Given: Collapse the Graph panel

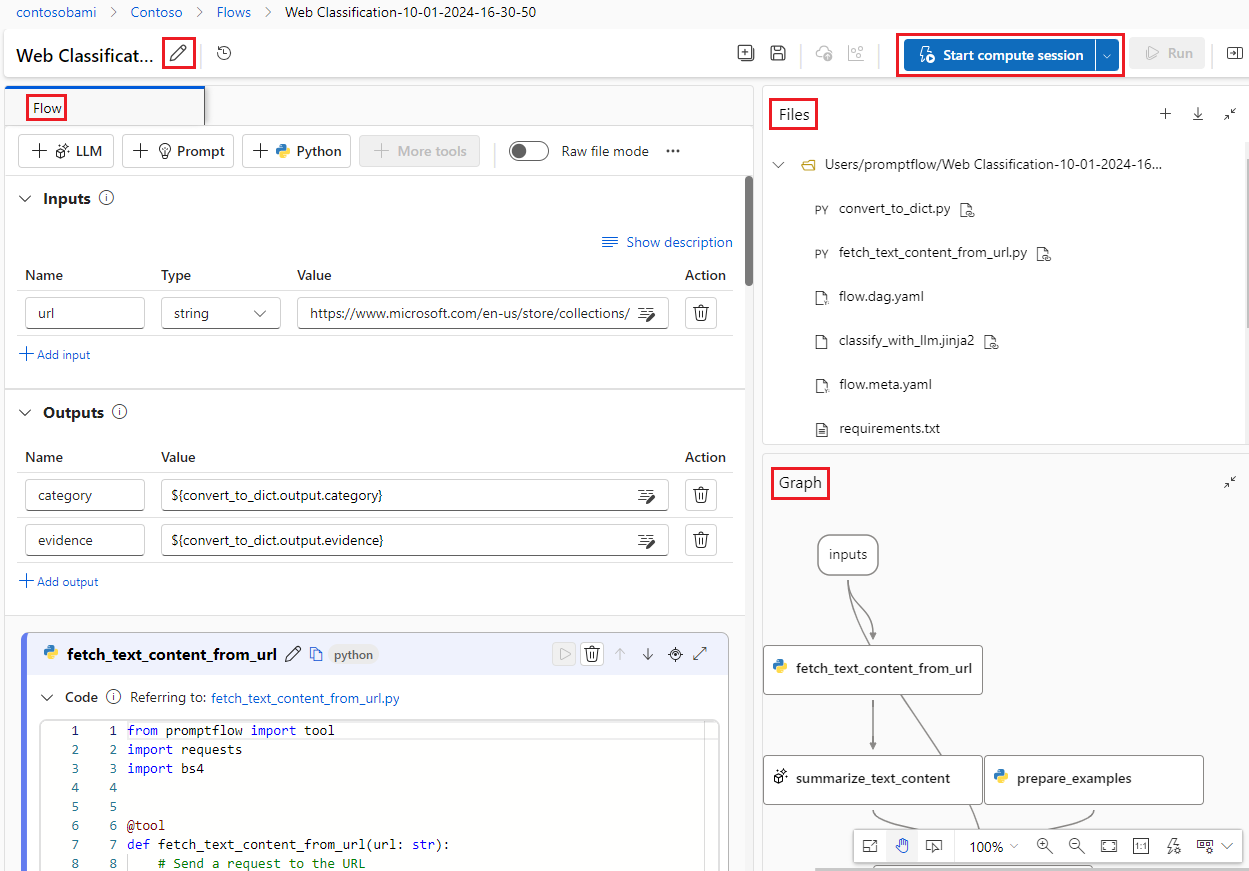Looking at the screenshot, I should (x=1230, y=482).
